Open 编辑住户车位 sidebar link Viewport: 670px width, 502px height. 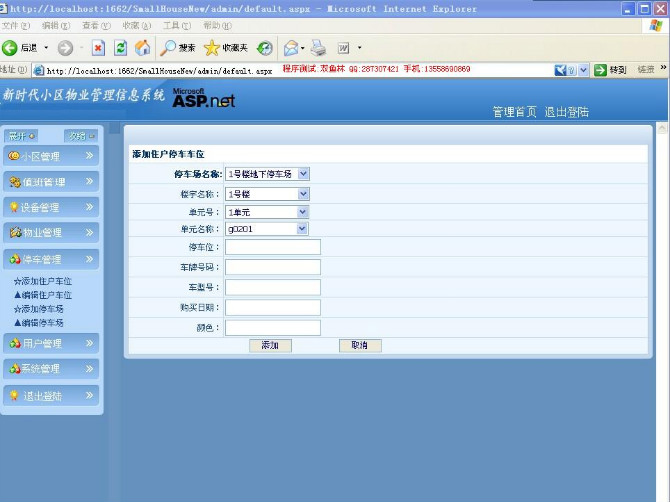(x=43, y=295)
